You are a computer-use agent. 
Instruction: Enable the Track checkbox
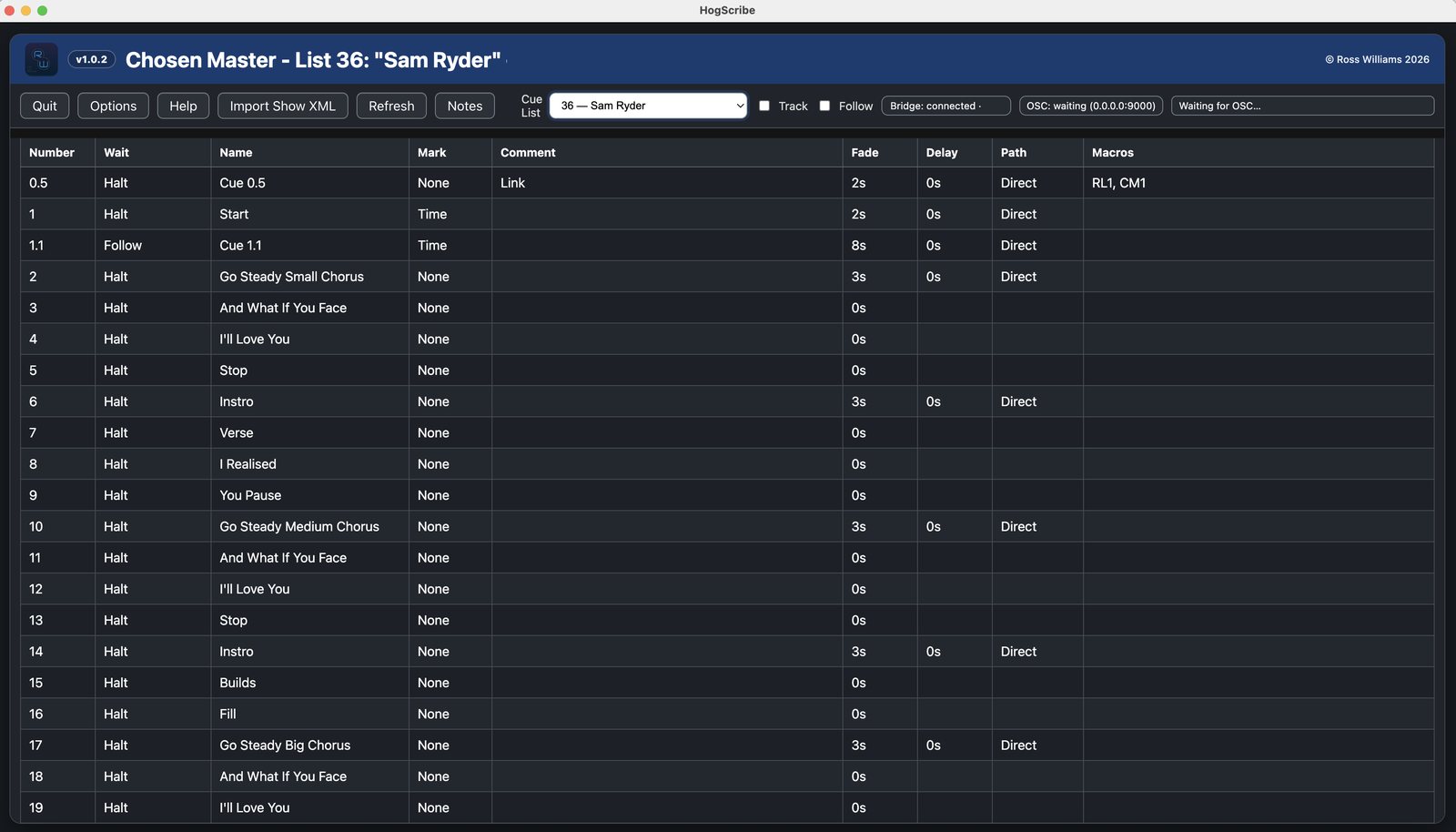764,106
